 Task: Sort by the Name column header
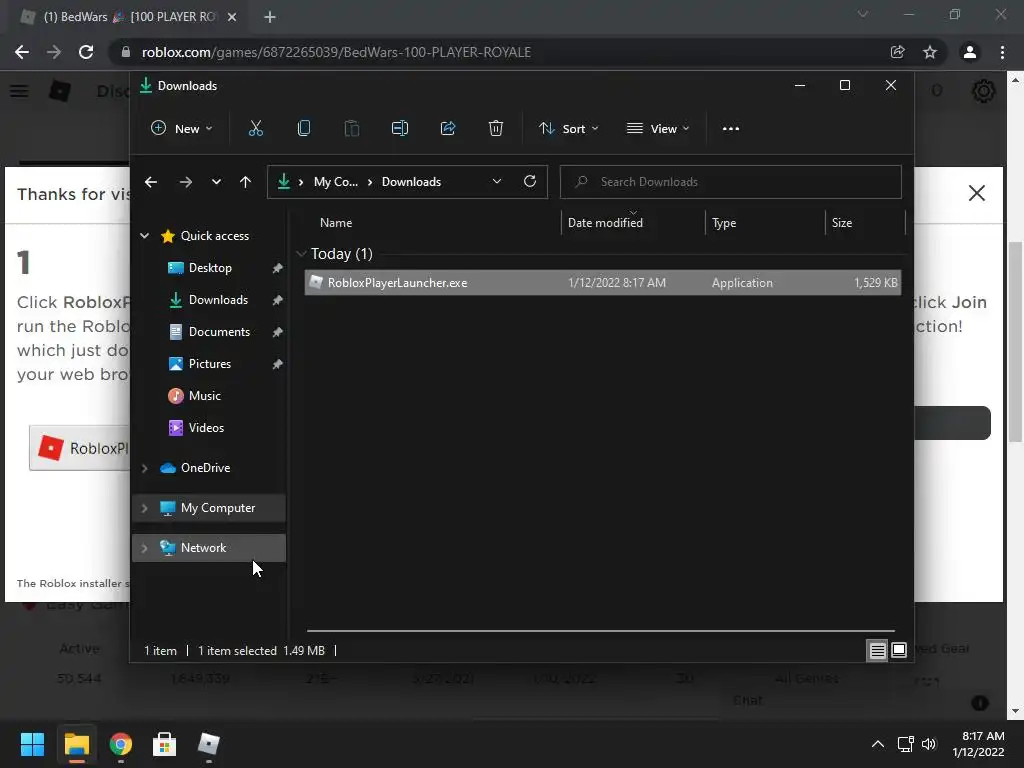(x=336, y=223)
